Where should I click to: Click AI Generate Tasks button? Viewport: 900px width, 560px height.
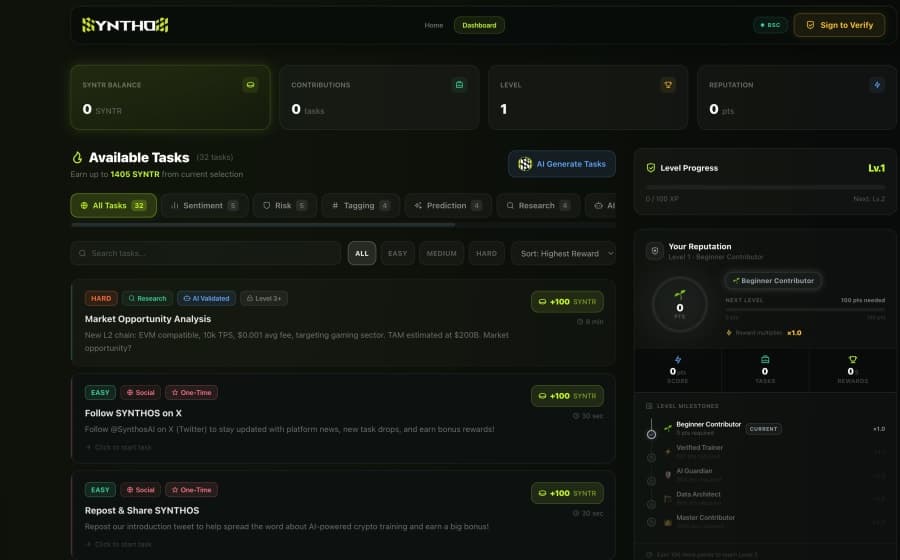(x=562, y=164)
